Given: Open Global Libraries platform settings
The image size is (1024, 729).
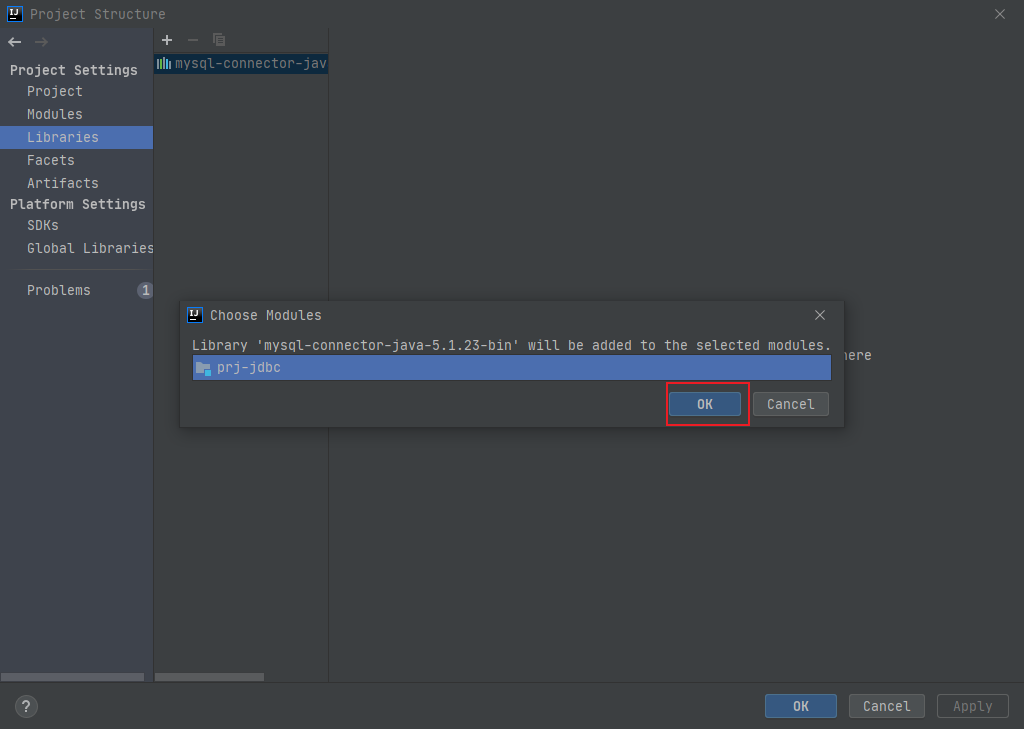Looking at the screenshot, I should (90, 248).
